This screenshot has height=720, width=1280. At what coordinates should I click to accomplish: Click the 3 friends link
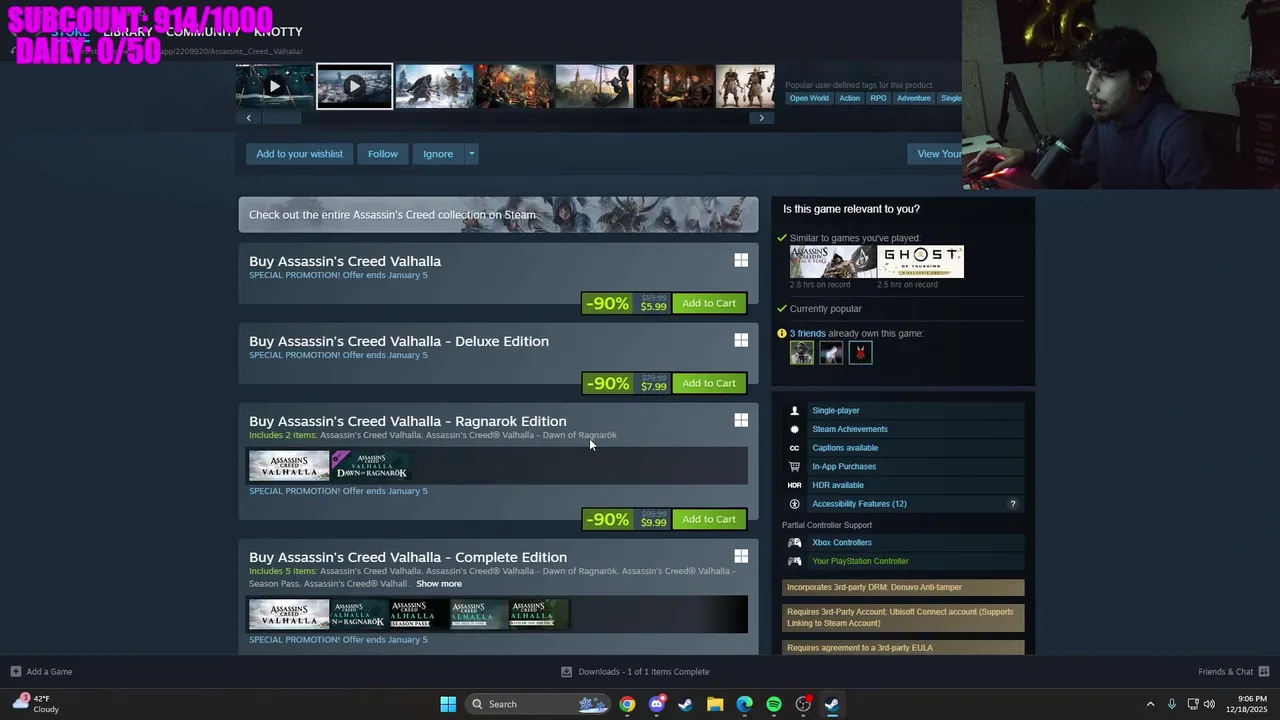click(x=808, y=333)
